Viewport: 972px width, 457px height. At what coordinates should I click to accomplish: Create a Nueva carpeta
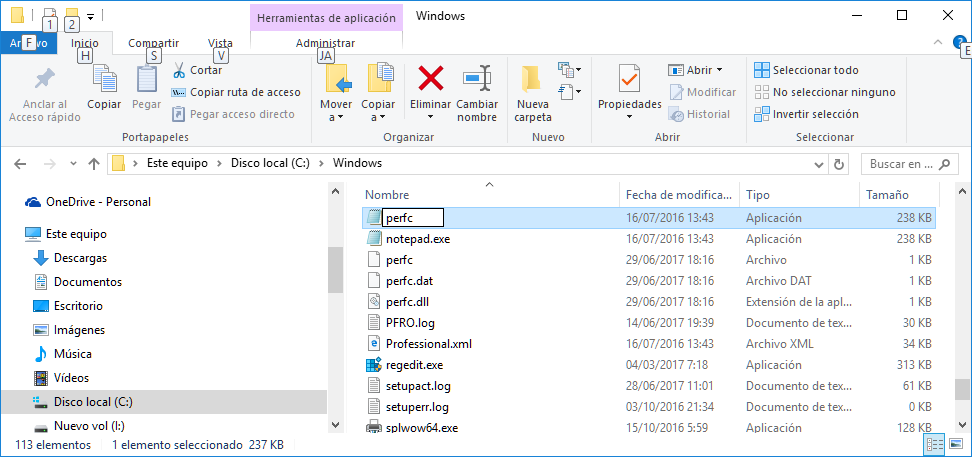(x=533, y=93)
